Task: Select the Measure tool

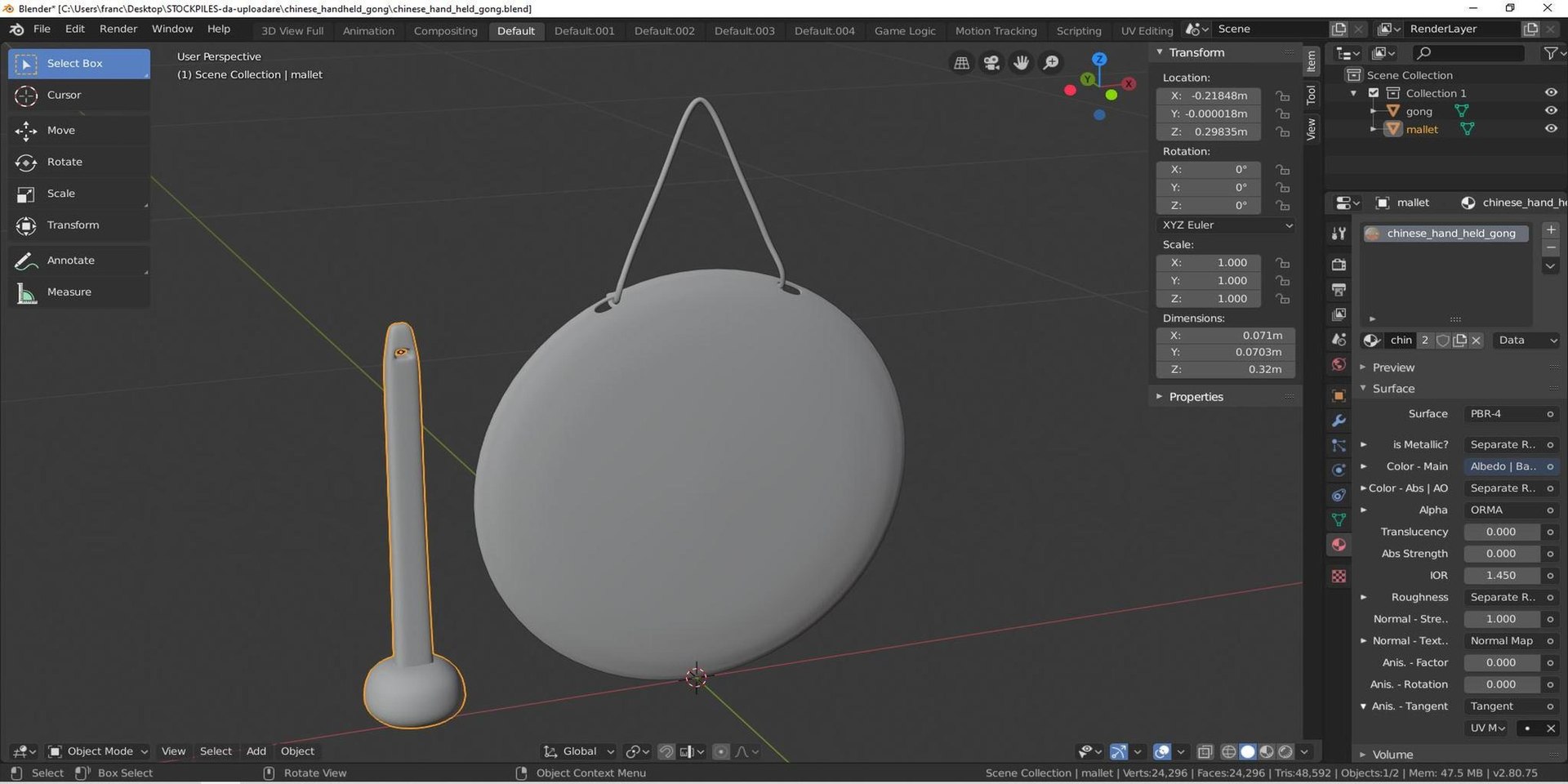Action: (78, 292)
